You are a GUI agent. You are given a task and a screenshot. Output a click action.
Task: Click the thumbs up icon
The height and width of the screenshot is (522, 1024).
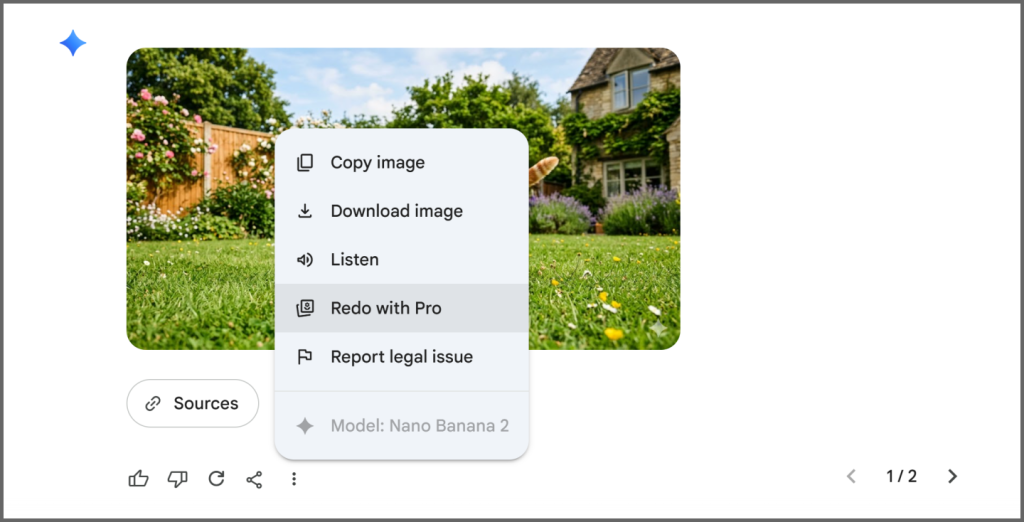click(x=138, y=479)
